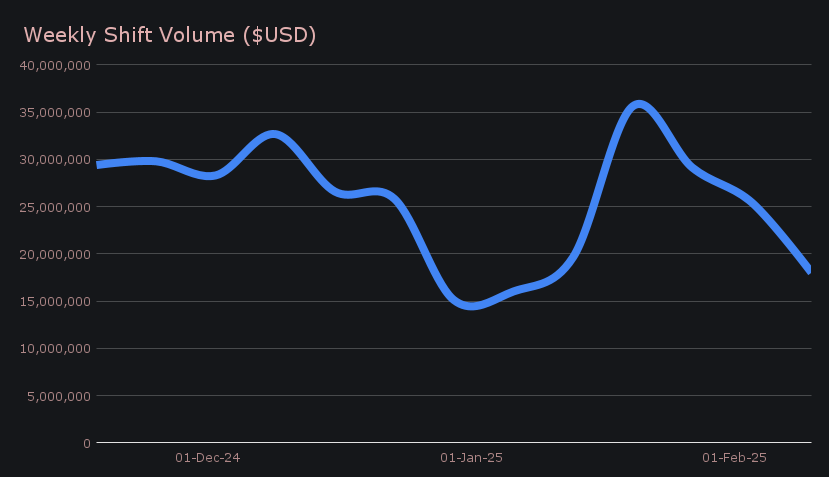Click the 10,000,000 y-axis label

click(x=55, y=348)
